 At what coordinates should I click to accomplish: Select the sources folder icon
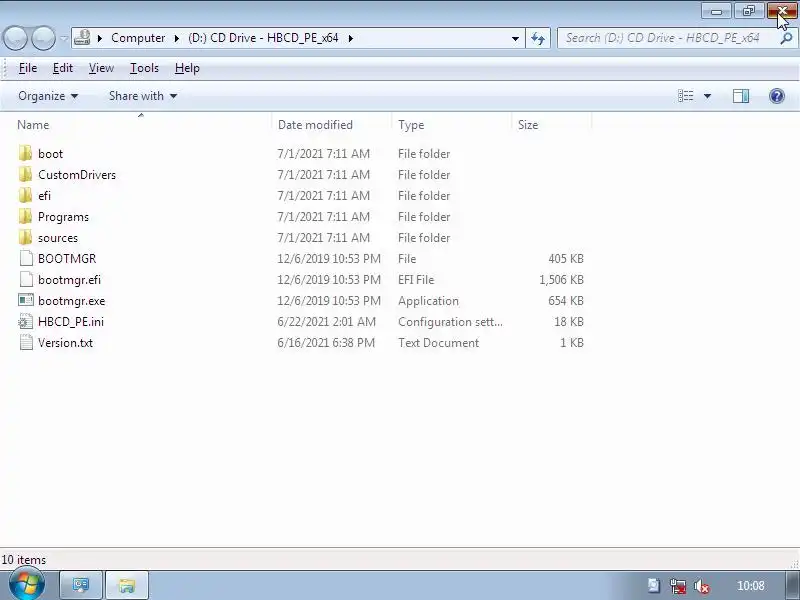[x=25, y=237]
